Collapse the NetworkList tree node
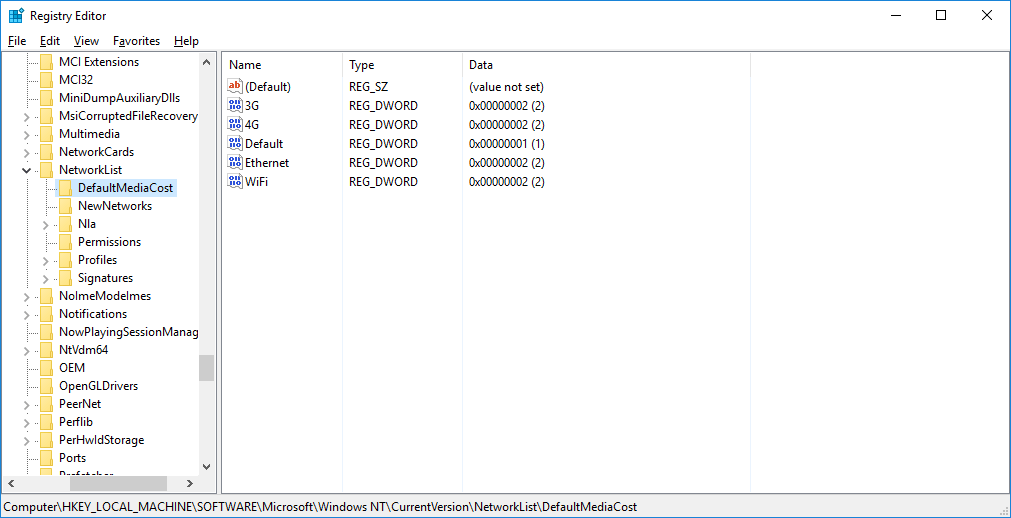The height and width of the screenshot is (518, 1011). [x=27, y=171]
